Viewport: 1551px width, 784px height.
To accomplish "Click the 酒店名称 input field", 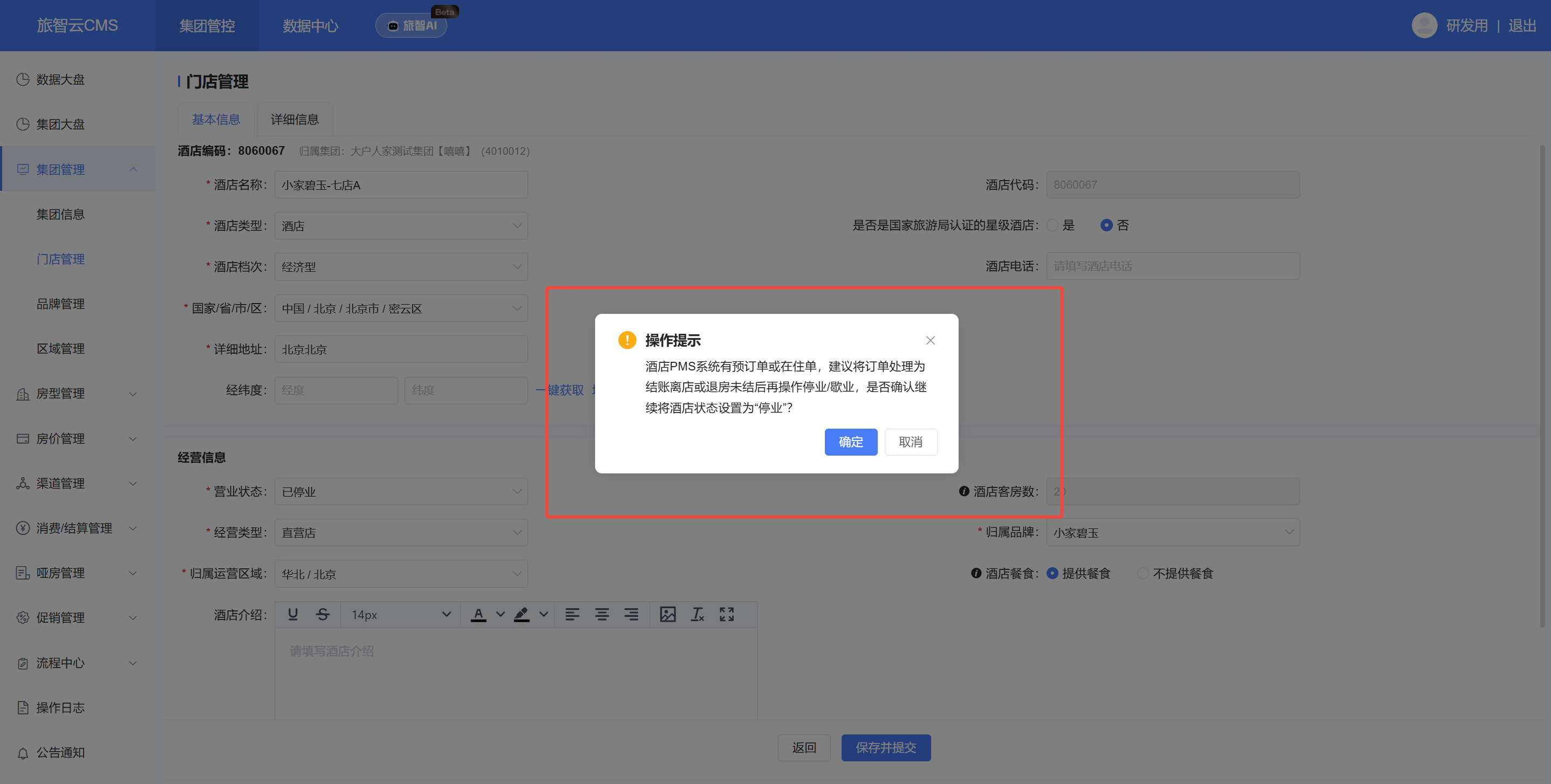I will click(401, 185).
